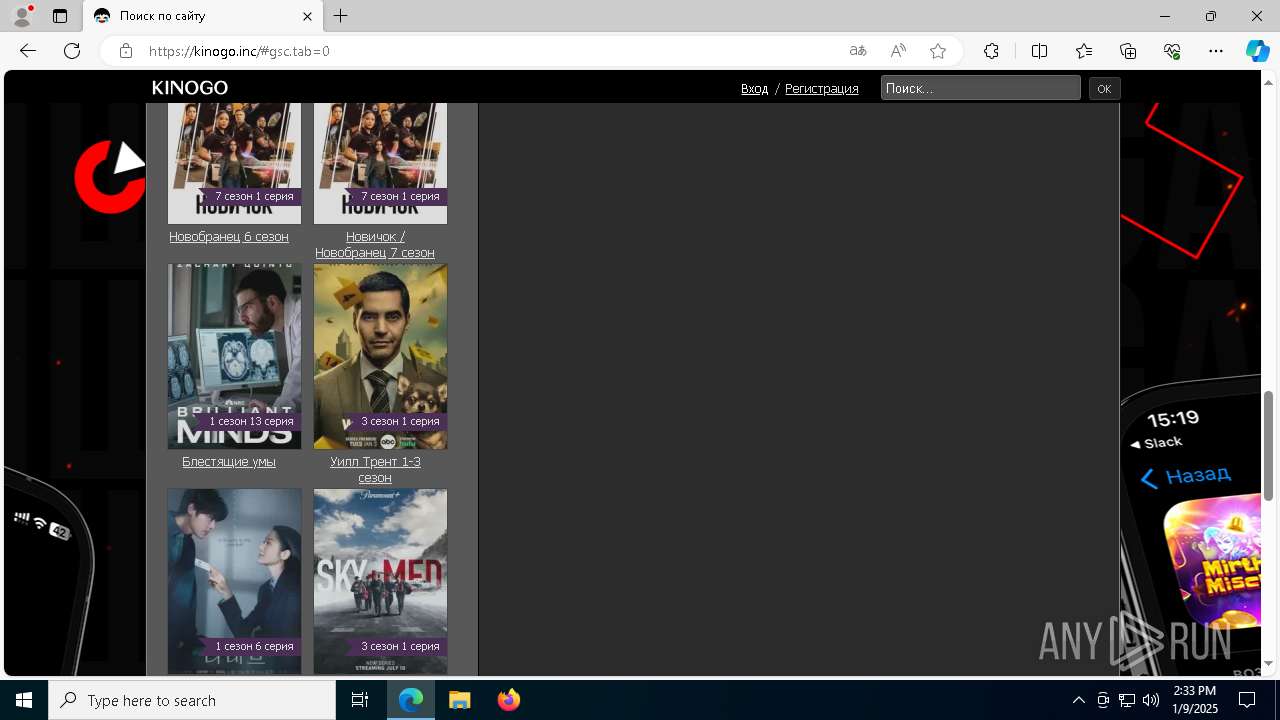Open browser extensions menu

(991, 51)
